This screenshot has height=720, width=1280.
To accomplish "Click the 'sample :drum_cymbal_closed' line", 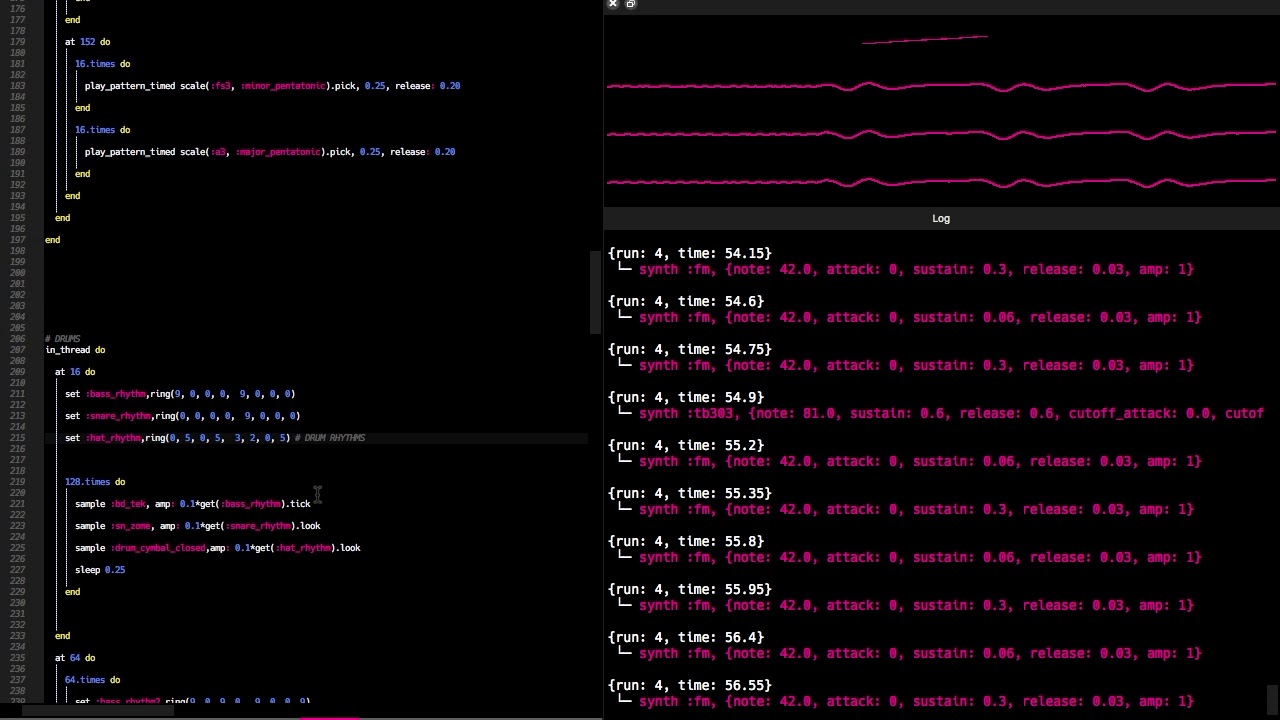I will pos(218,548).
